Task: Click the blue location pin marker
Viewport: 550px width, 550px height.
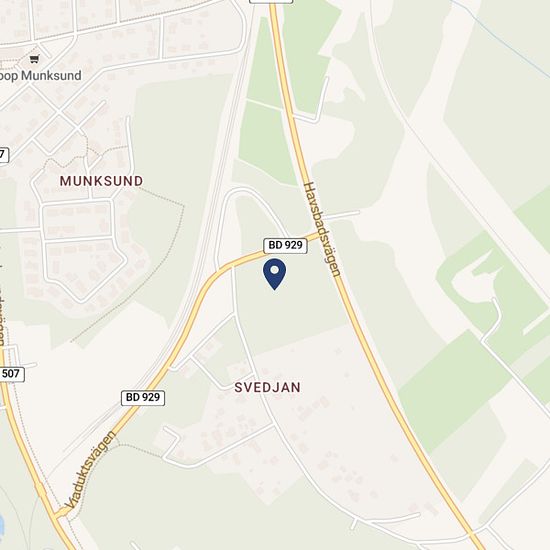Action: coord(274,274)
